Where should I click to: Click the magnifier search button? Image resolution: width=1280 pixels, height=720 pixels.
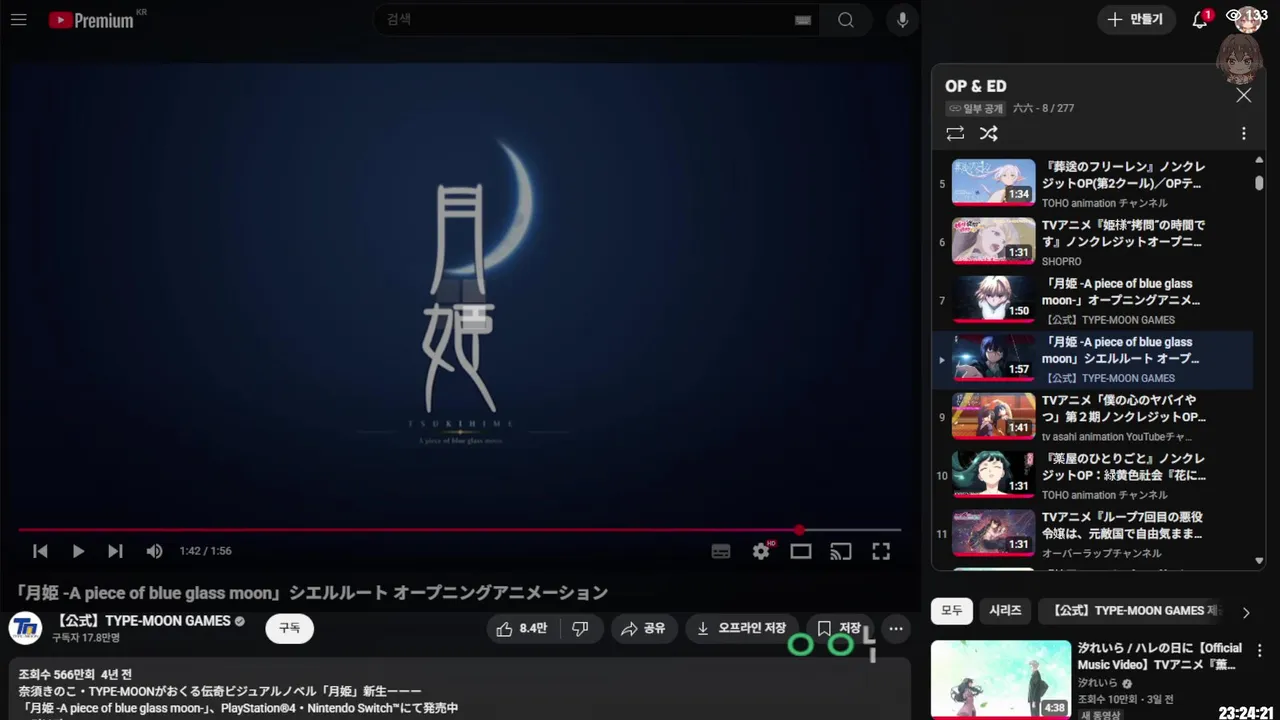pos(846,20)
